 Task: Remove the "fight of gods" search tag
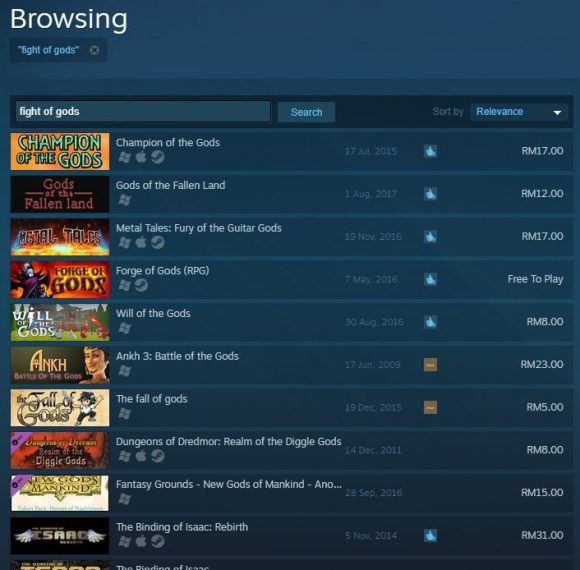click(94, 50)
